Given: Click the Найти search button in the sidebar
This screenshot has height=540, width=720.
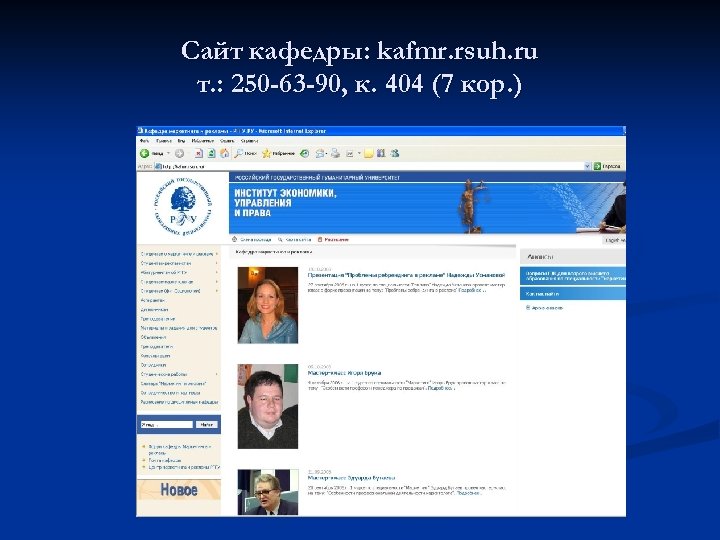Looking at the screenshot, I should (207, 425).
